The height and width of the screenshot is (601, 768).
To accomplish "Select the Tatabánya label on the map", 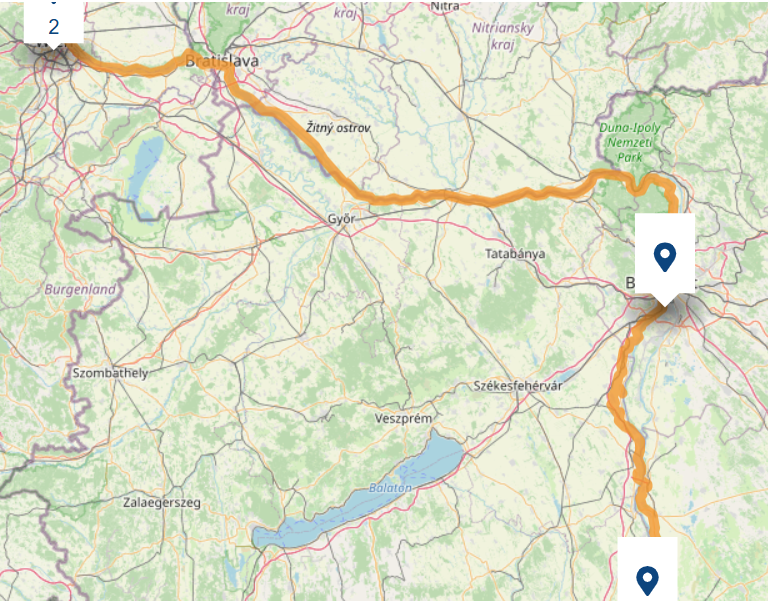I will pyautogui.click(x=515, y=254).
